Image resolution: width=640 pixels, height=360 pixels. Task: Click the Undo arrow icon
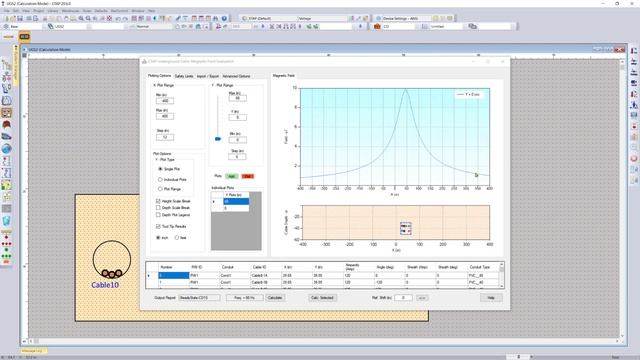pos(118,19)
